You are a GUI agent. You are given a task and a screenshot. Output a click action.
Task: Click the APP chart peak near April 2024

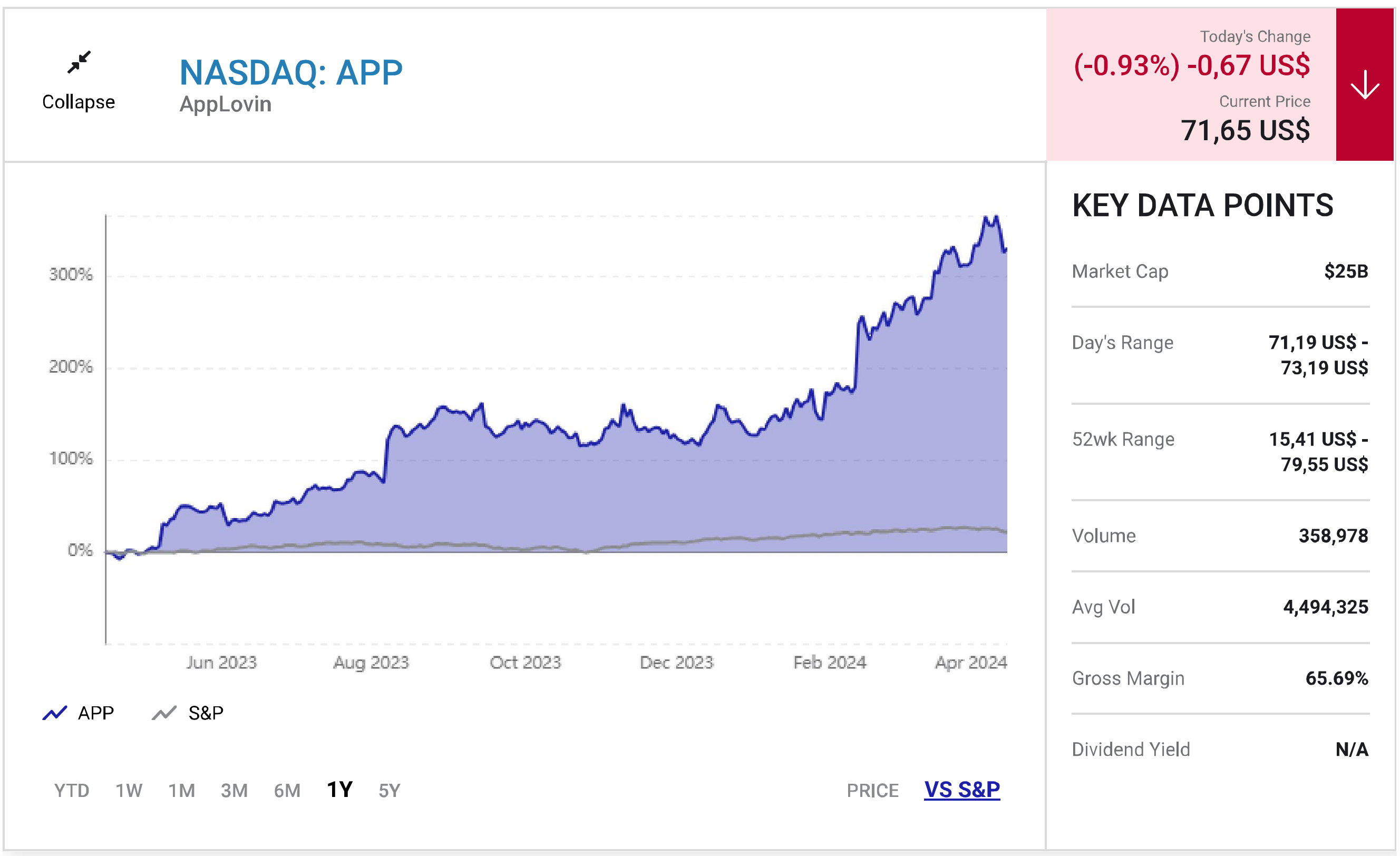tap(996, 217)
